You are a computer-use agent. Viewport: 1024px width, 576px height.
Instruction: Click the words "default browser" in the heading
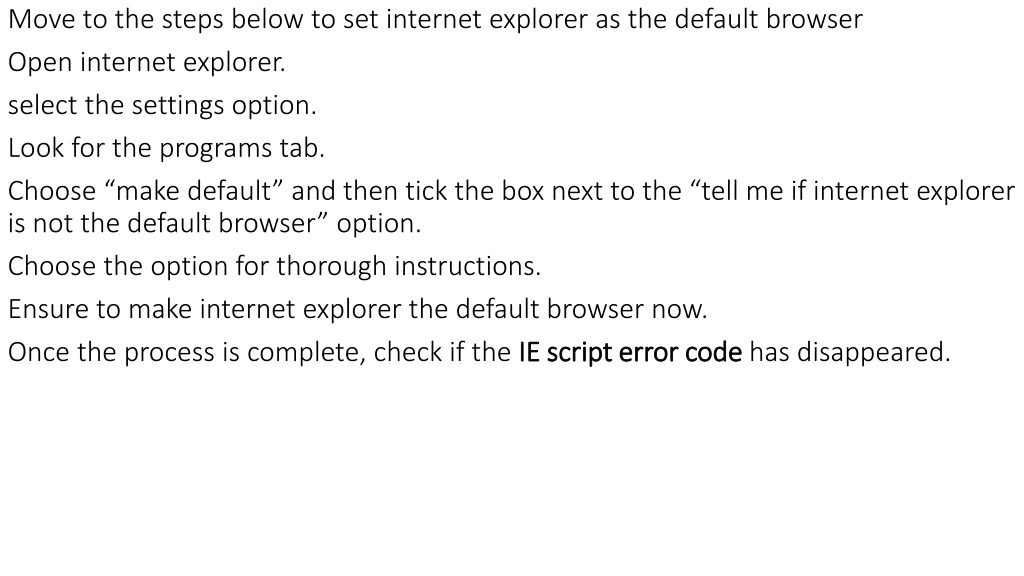(x=769, y=19)
